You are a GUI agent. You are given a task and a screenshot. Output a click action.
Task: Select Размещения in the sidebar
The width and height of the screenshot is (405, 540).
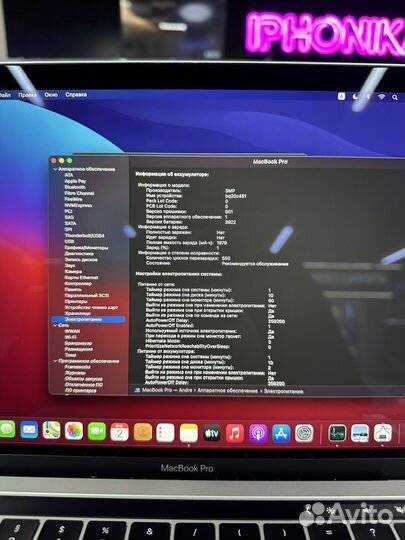pos(79,349)
